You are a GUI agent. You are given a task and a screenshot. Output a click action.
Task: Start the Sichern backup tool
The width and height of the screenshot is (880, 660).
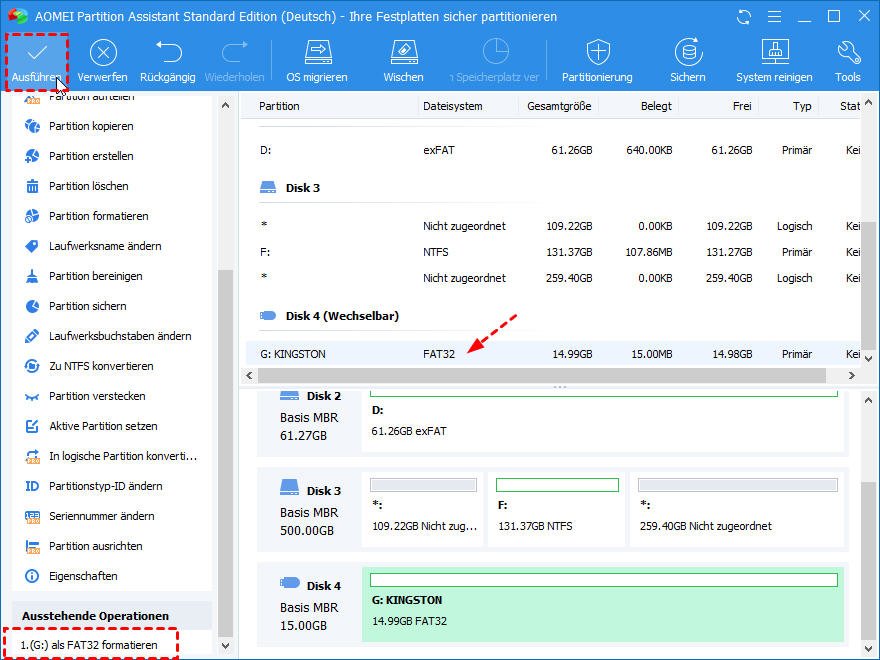[x=688, y=61]
